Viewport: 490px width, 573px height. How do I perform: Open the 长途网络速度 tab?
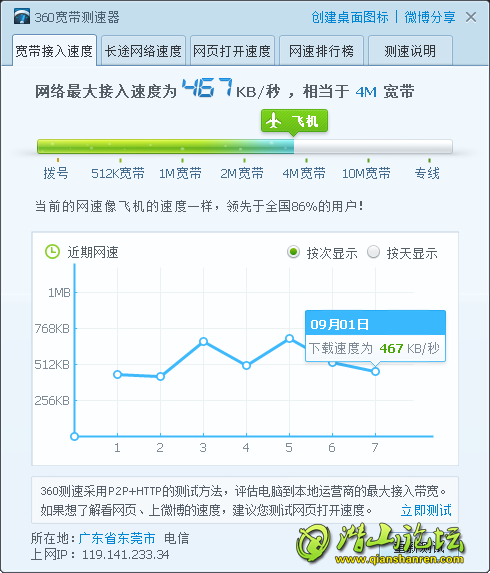(x=143, y=51)
